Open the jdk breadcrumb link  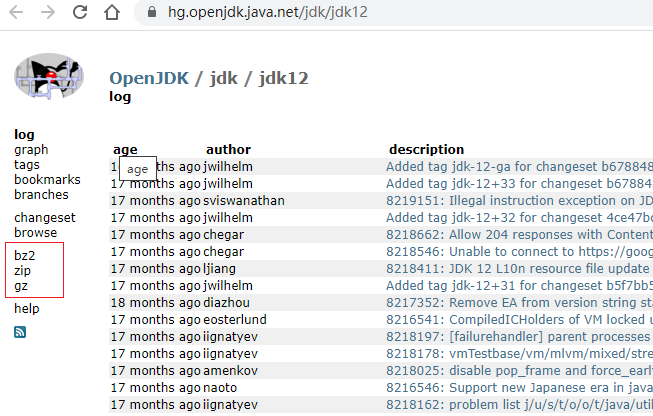pyautogui.click(x=224, y=78)
